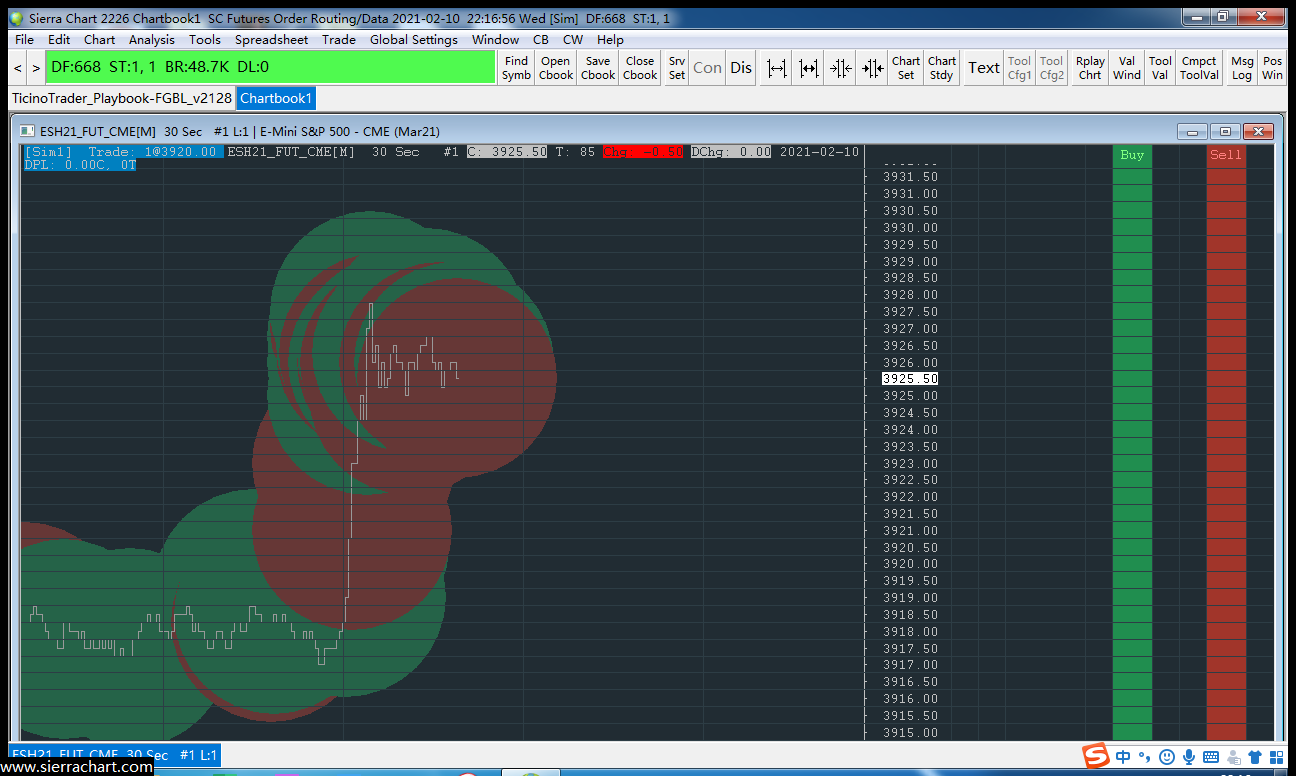Select the Text drawing tool button
Image resolution: width=1296 pixels, height=776 pixels.
click(x=984, y=68)
